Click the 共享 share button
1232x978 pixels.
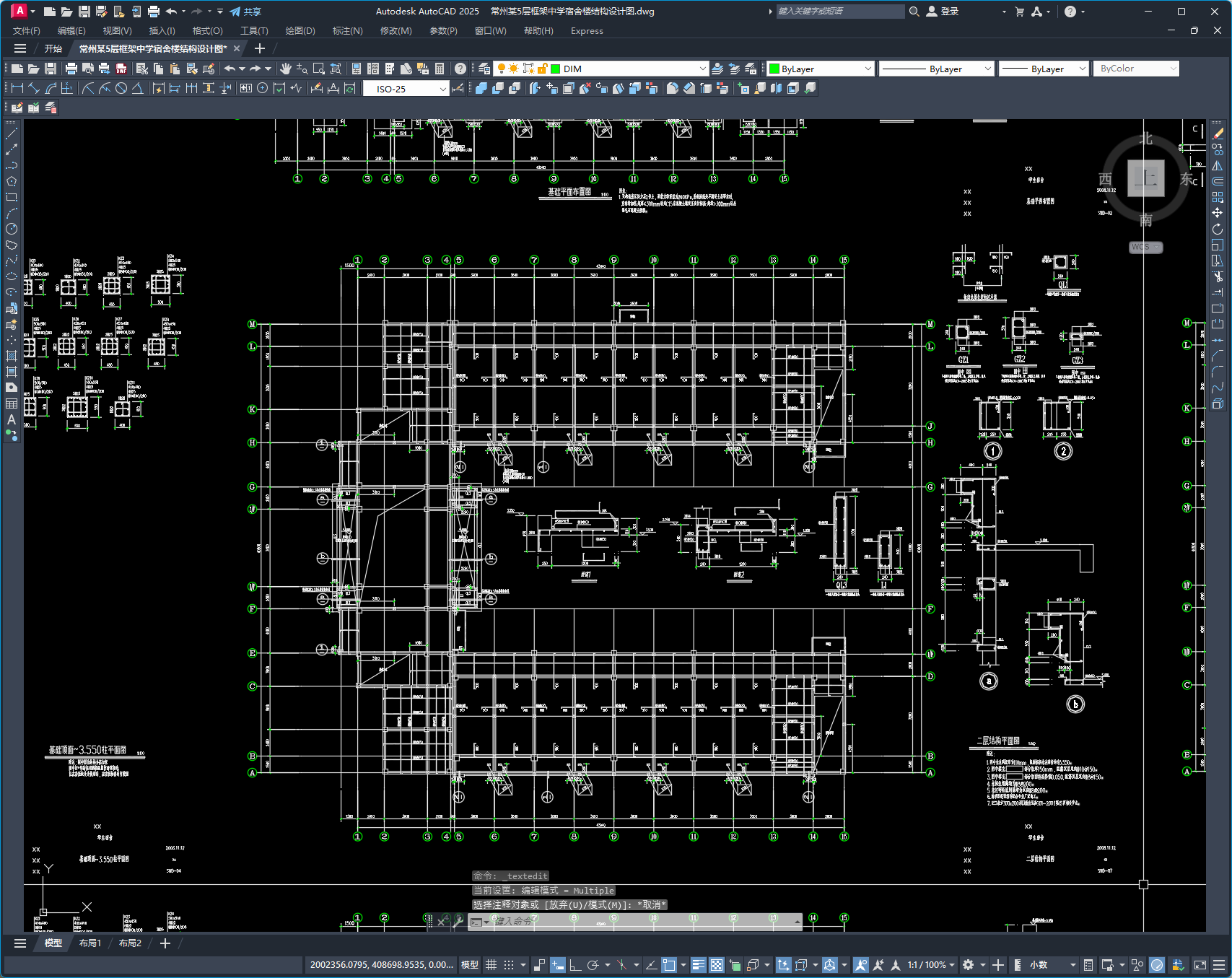(x=245, y=12)
